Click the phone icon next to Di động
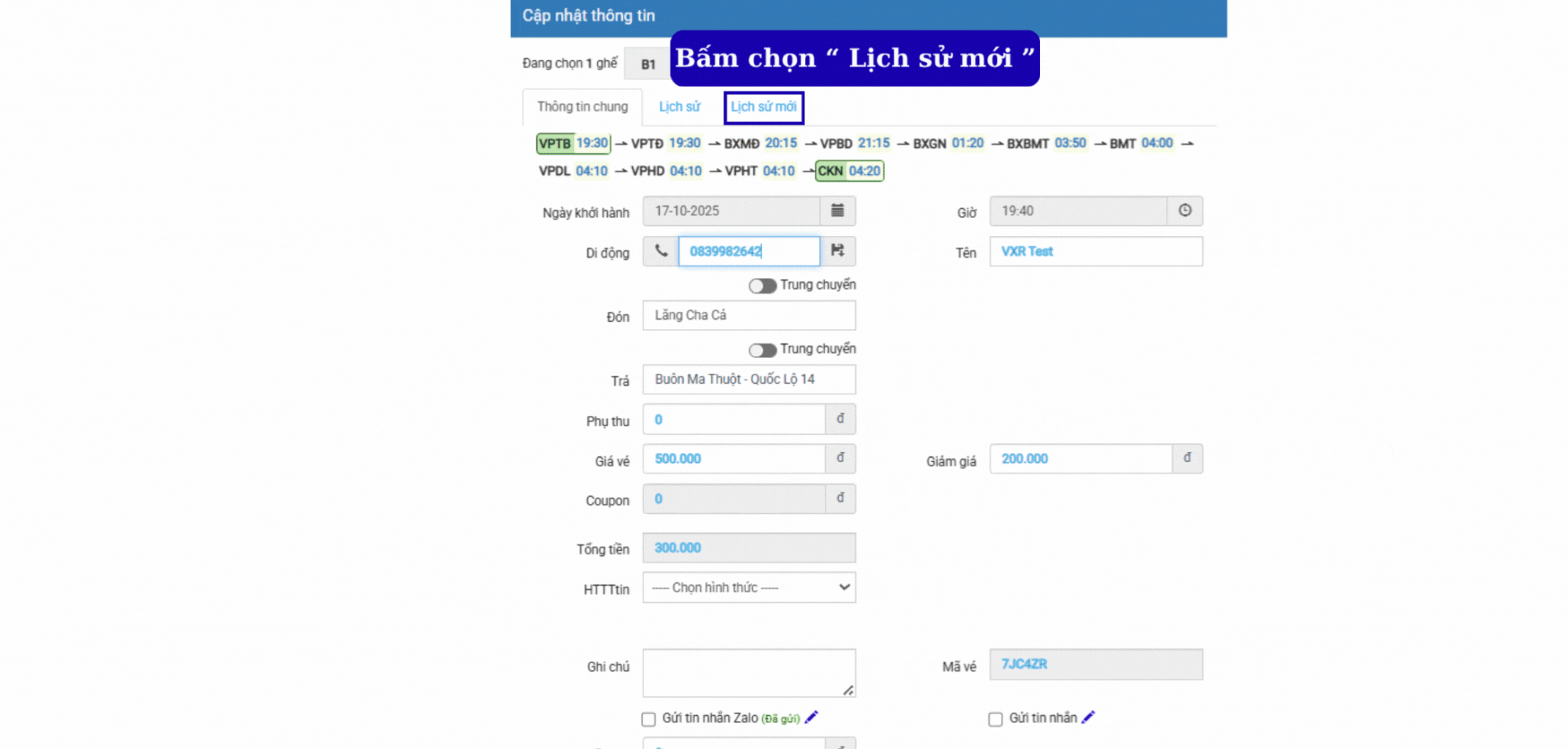The height and width of the screenshot is (749, 1568). click(x=661, y=251)
